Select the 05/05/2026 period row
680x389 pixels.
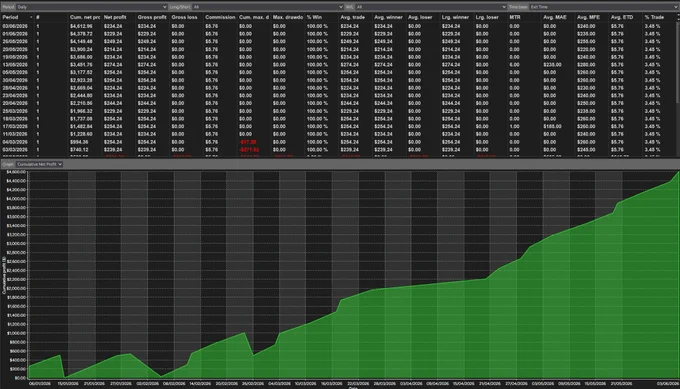pos(338,72)
